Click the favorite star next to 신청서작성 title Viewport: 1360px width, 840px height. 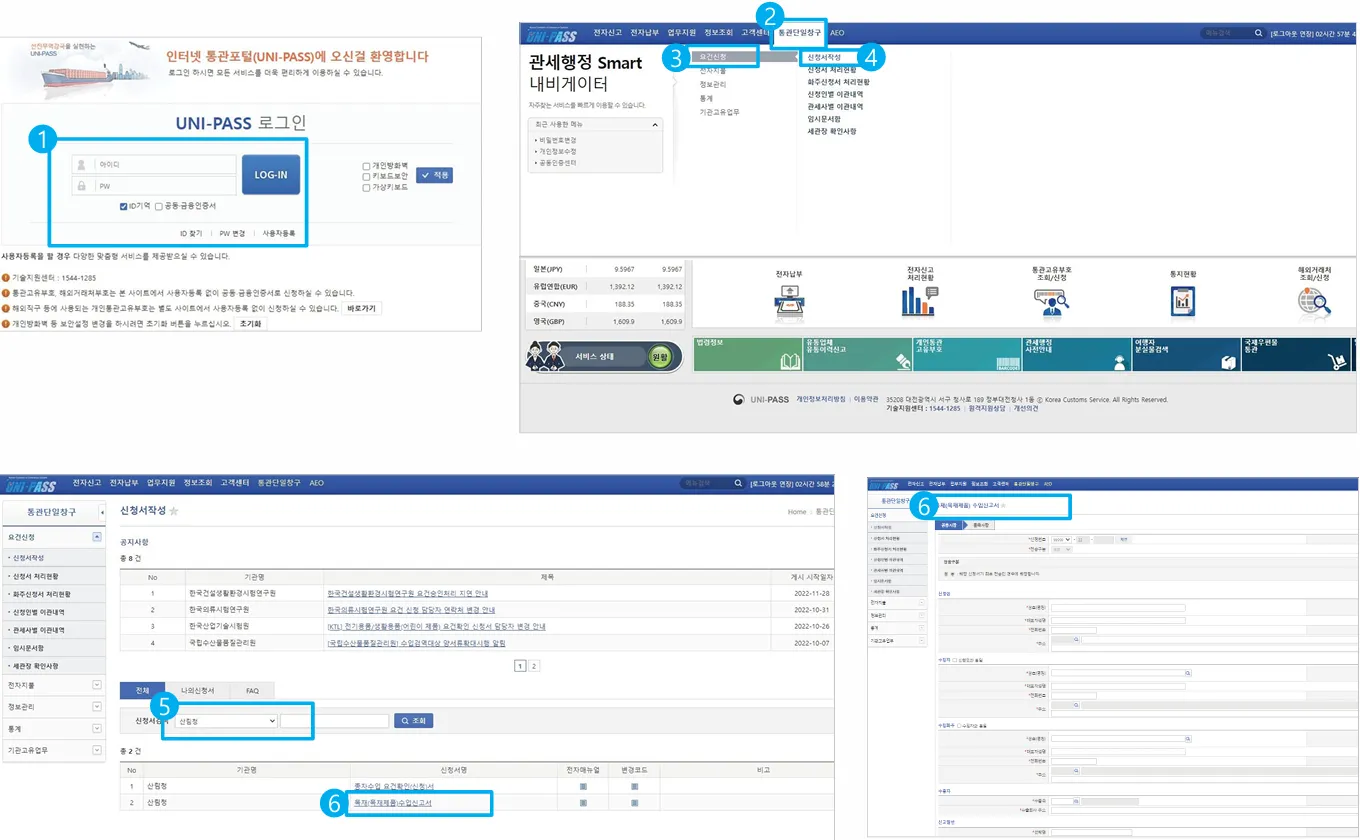click(x=174, y=512)
